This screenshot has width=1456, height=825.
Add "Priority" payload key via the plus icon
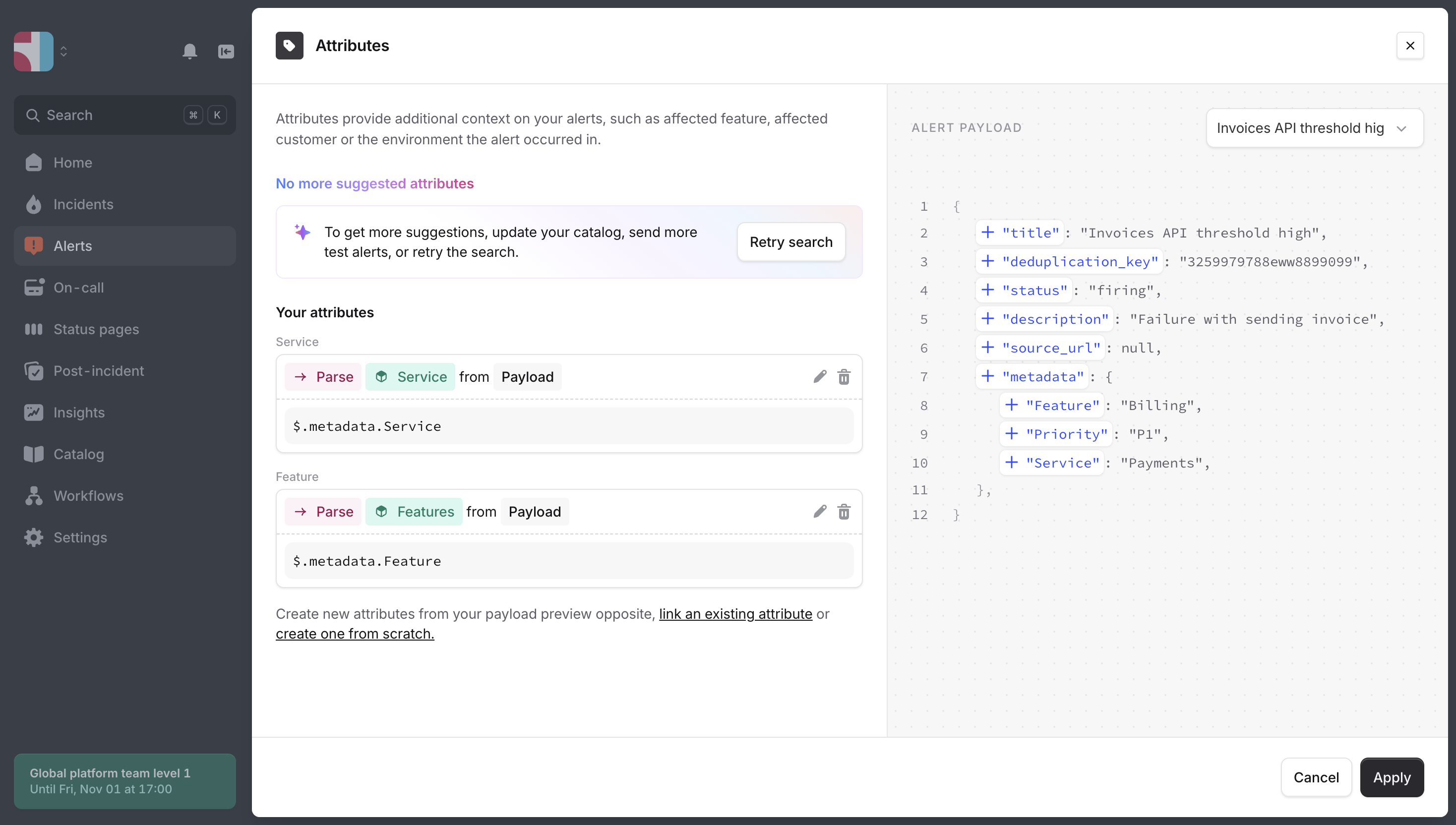(x=1012, y=433)
